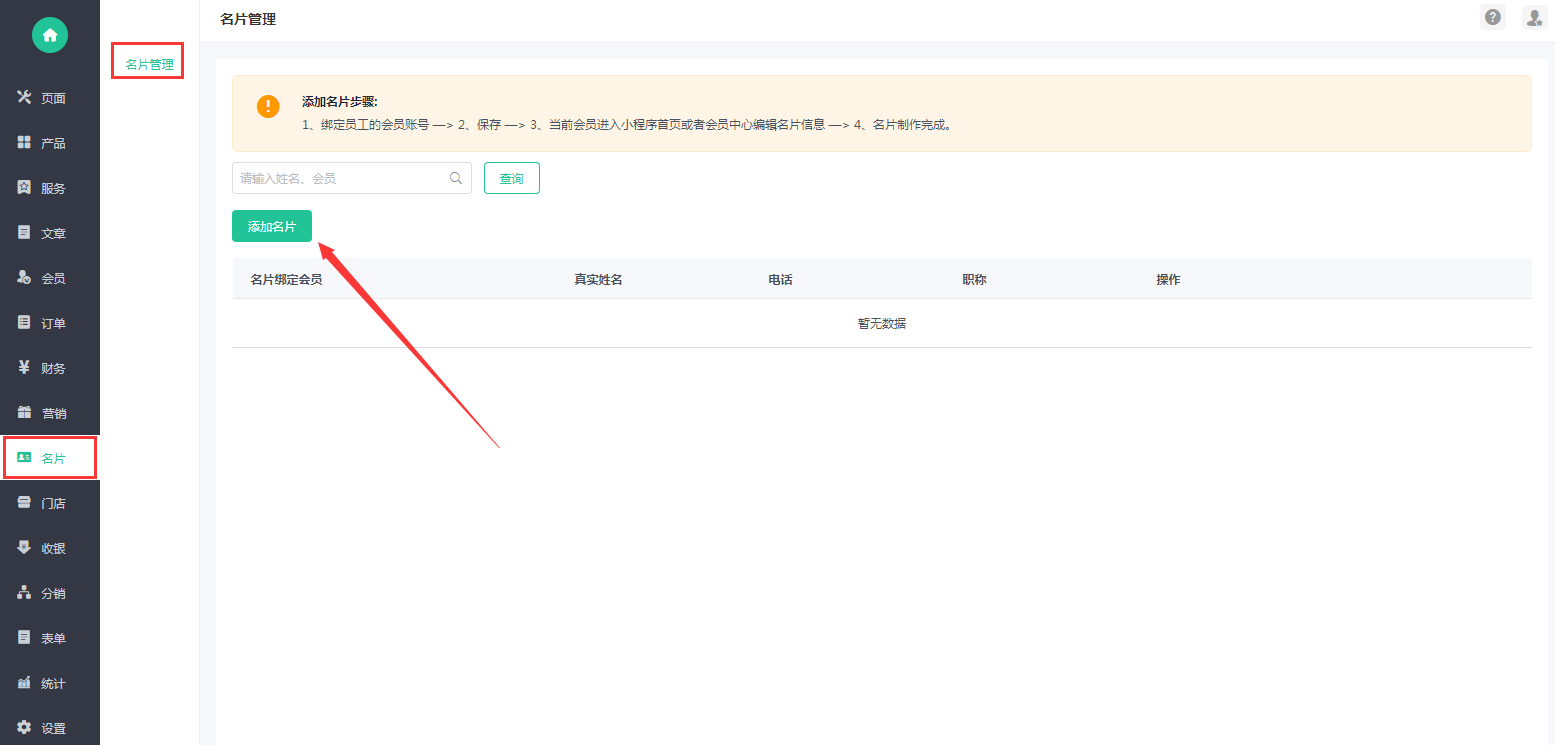1555x745 pixels.
Task: Open the 分销 section
Action: click(x=50, y=593)
